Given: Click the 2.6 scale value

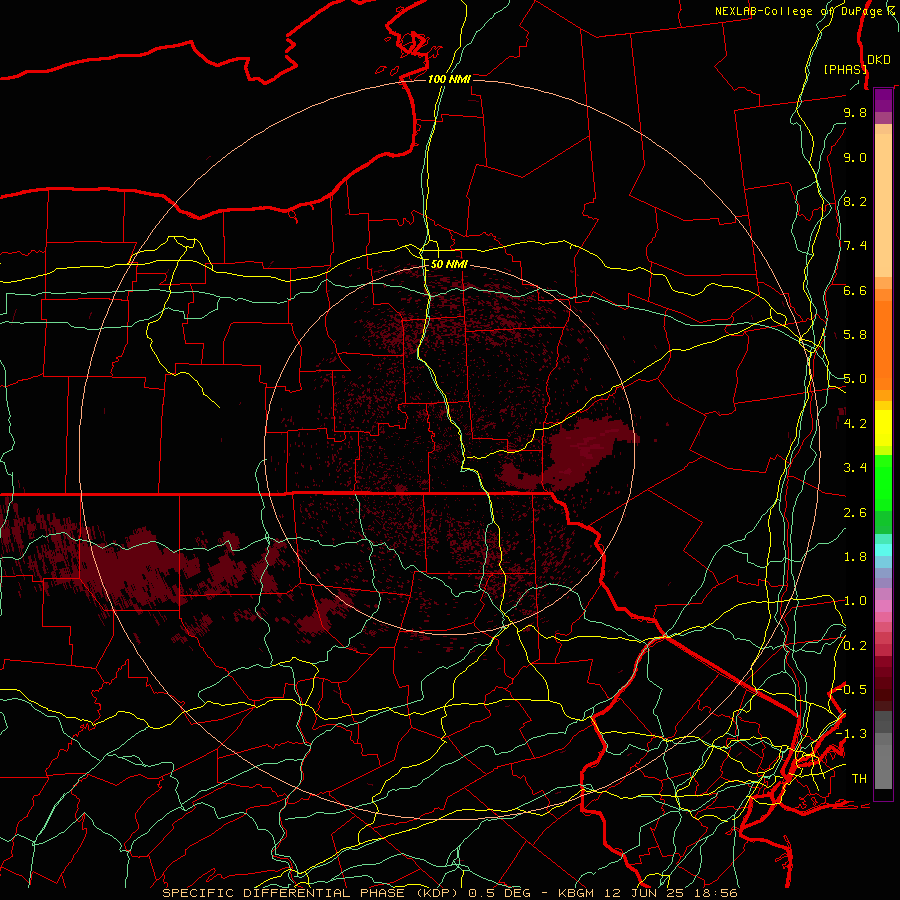Looking at the screenshot, I should [855, 513].
